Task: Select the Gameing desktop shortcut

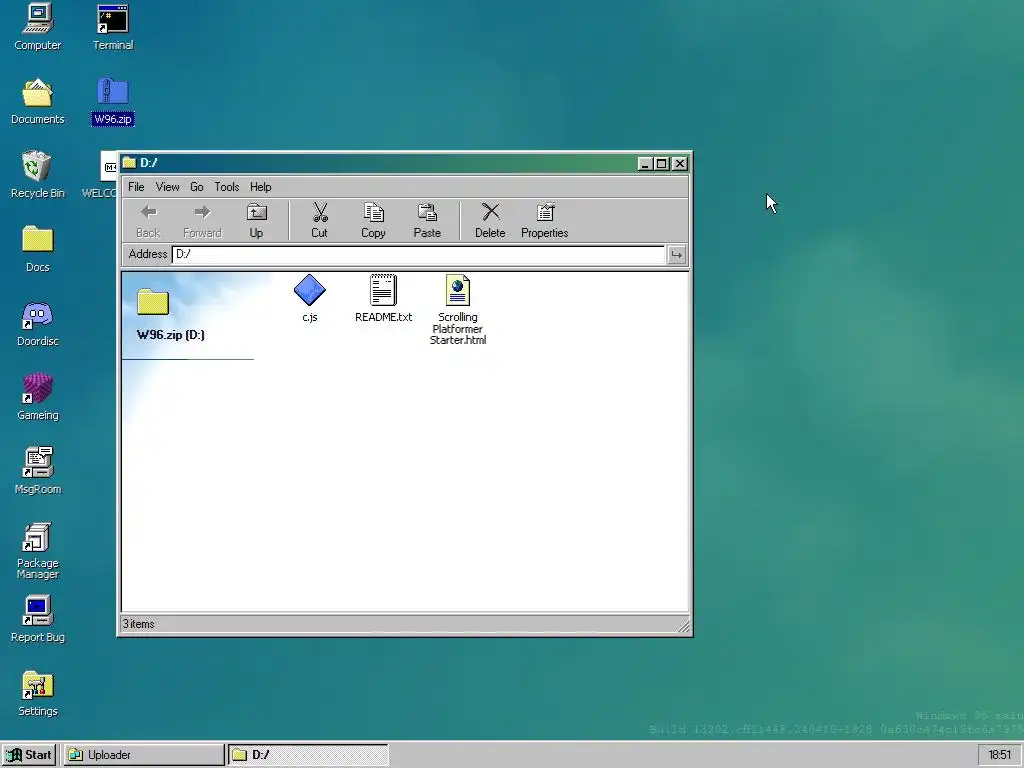Action: pos(38,397)
